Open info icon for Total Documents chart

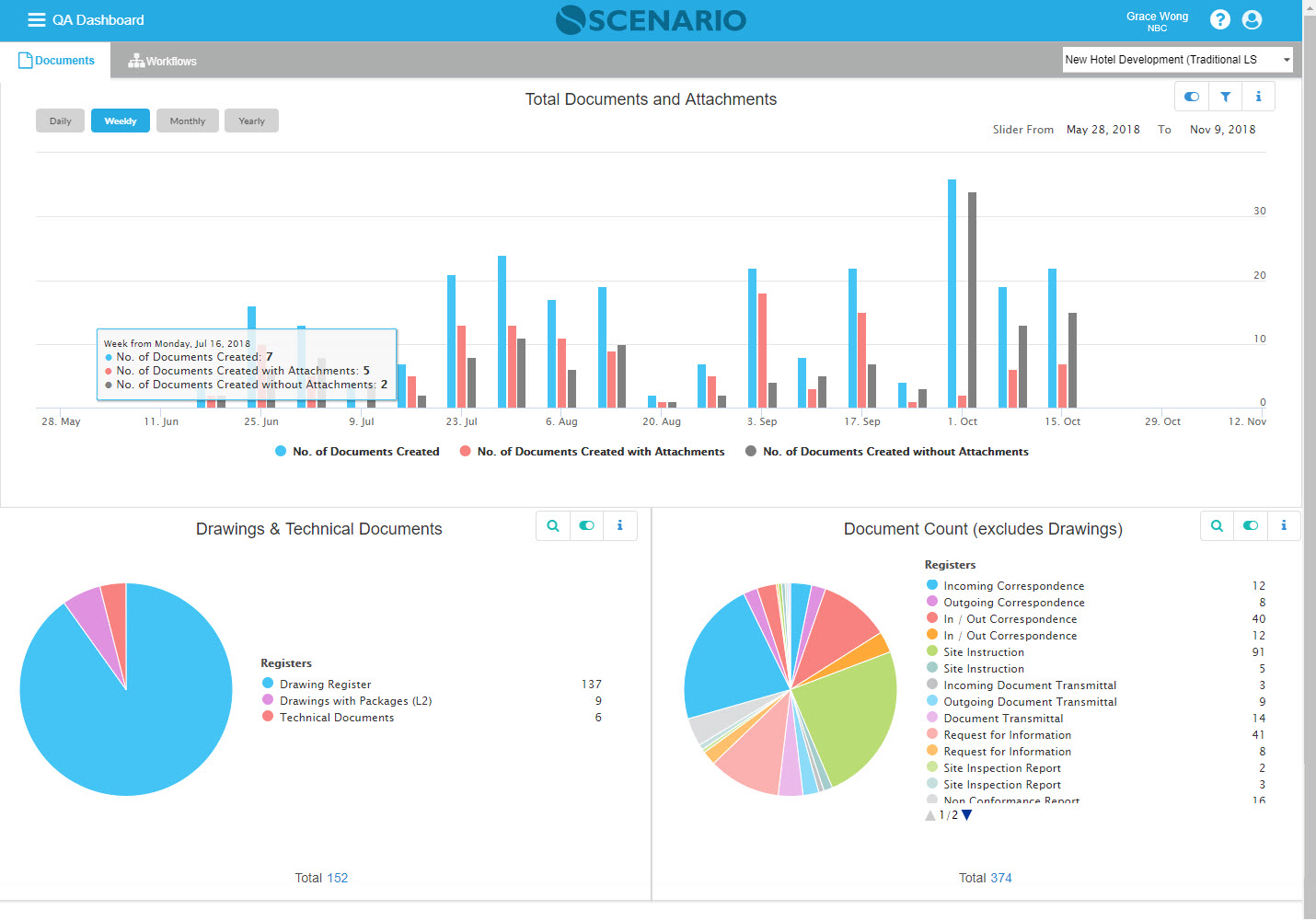(x=1258, y=97)
